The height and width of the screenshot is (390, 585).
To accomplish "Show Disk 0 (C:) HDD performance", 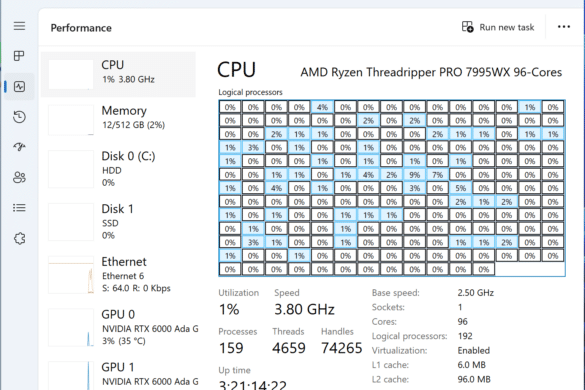I will click(x=118, y=169).
